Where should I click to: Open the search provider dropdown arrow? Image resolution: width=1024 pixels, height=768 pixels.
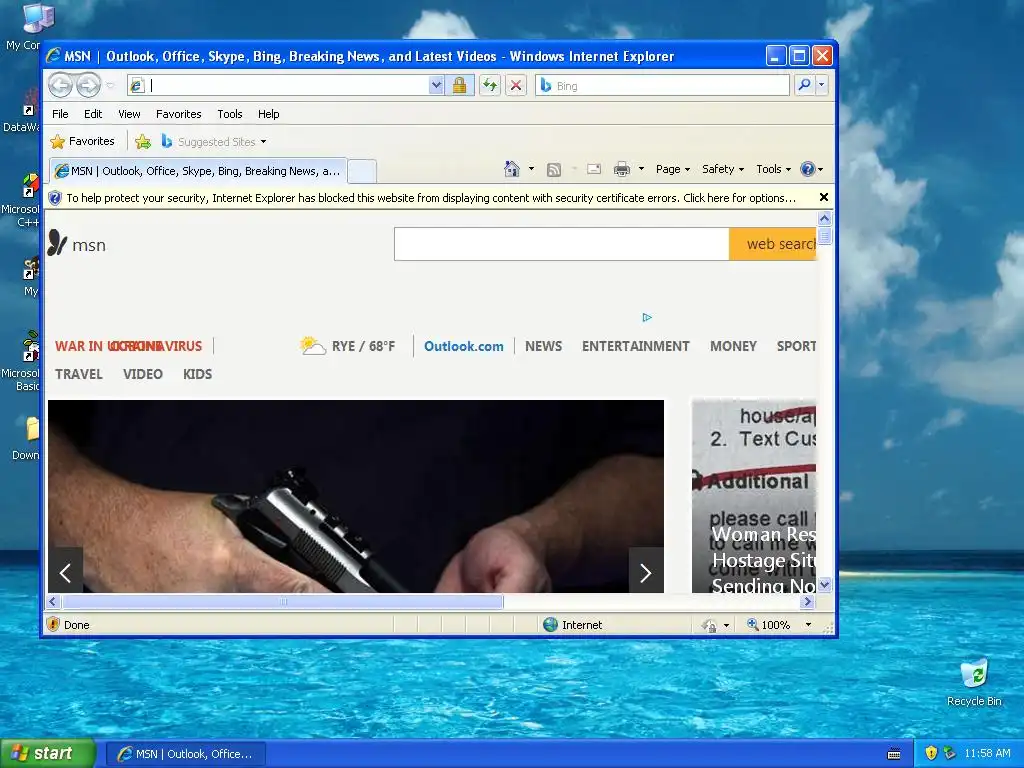[x=822, y=85]
